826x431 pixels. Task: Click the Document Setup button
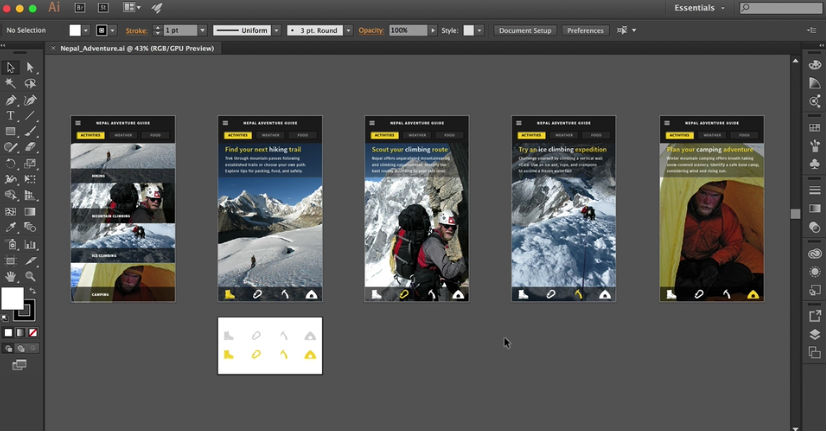point(525,31)
